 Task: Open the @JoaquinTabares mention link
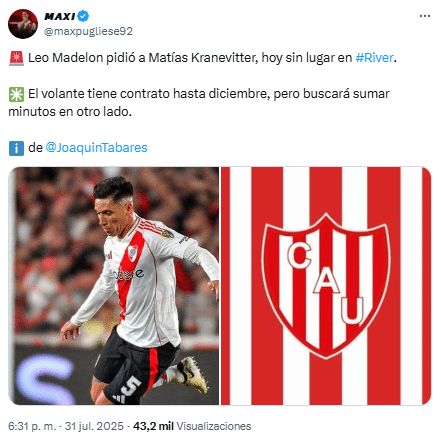coord(96,147)
